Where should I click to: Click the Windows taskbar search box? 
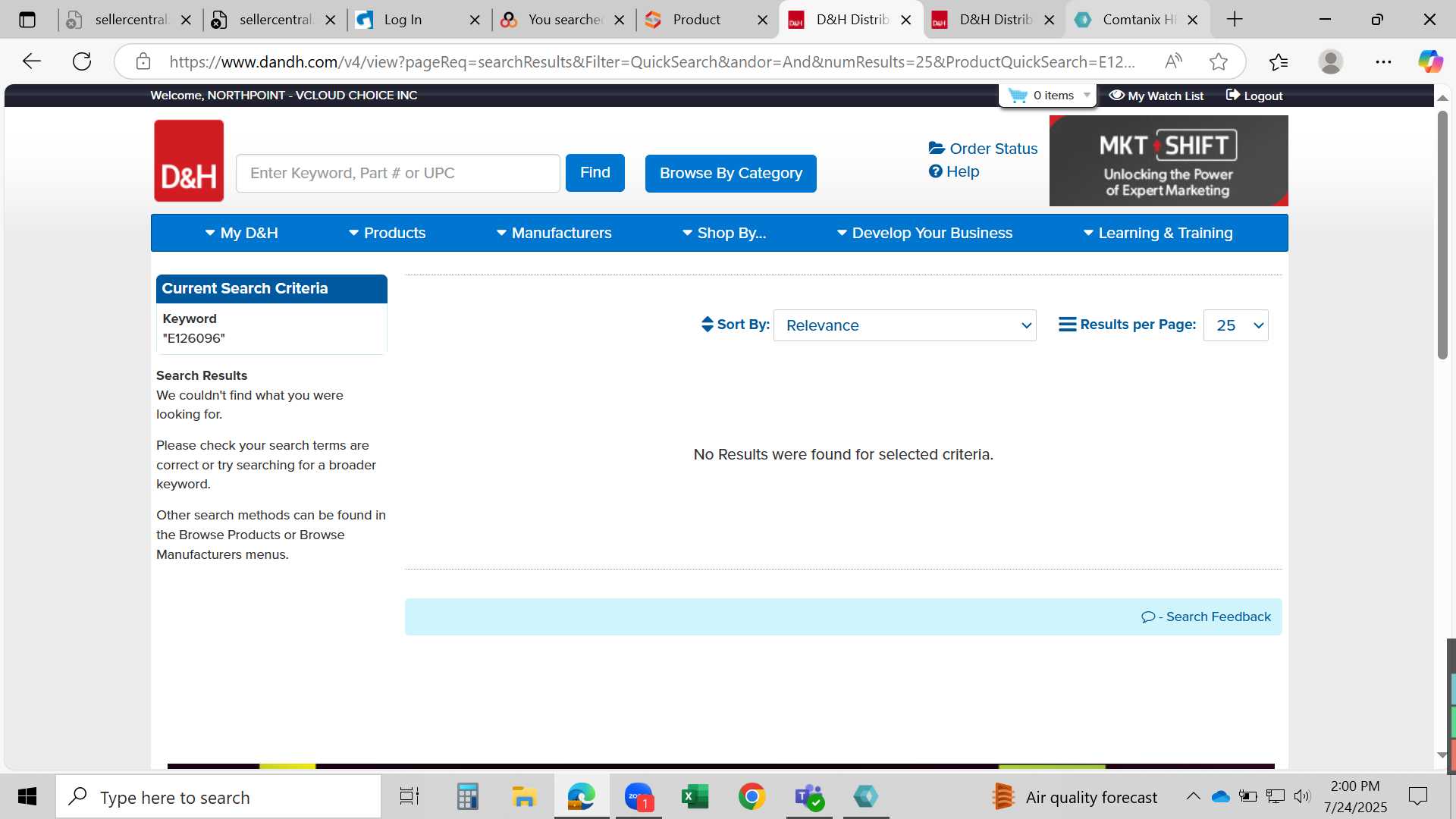(x=218, y=797)
